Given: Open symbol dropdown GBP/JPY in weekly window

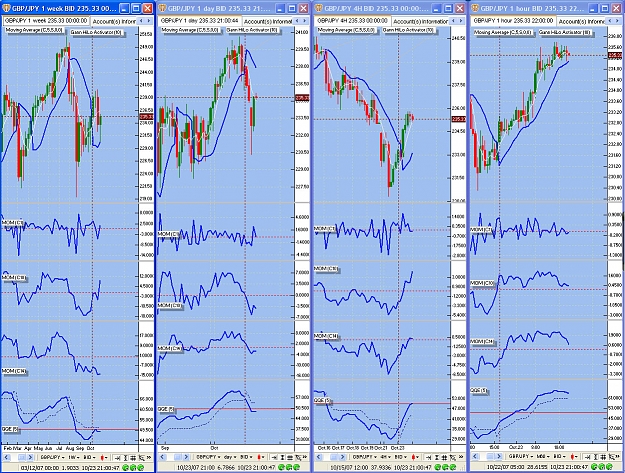Looking at the screenshot, I should point(52,457).
